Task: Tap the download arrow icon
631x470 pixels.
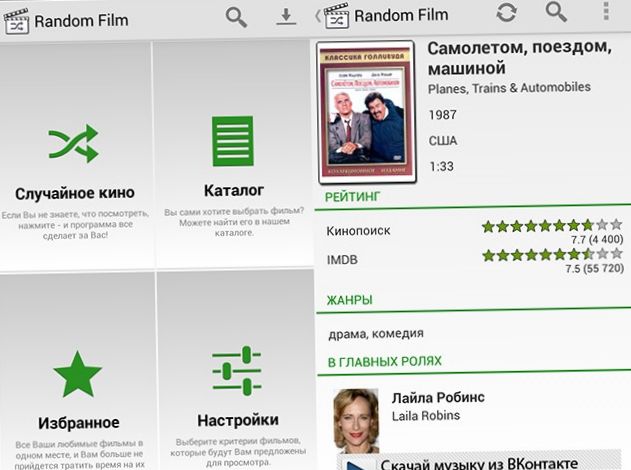Action: point(286,18)
